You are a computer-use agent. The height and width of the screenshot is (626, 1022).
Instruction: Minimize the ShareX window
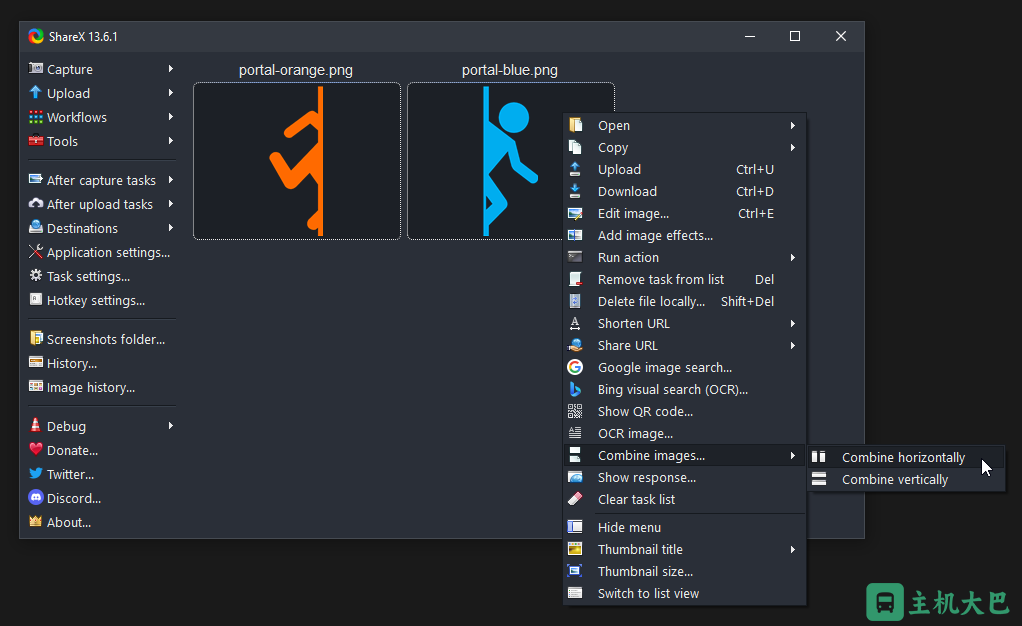pos(750,37)
